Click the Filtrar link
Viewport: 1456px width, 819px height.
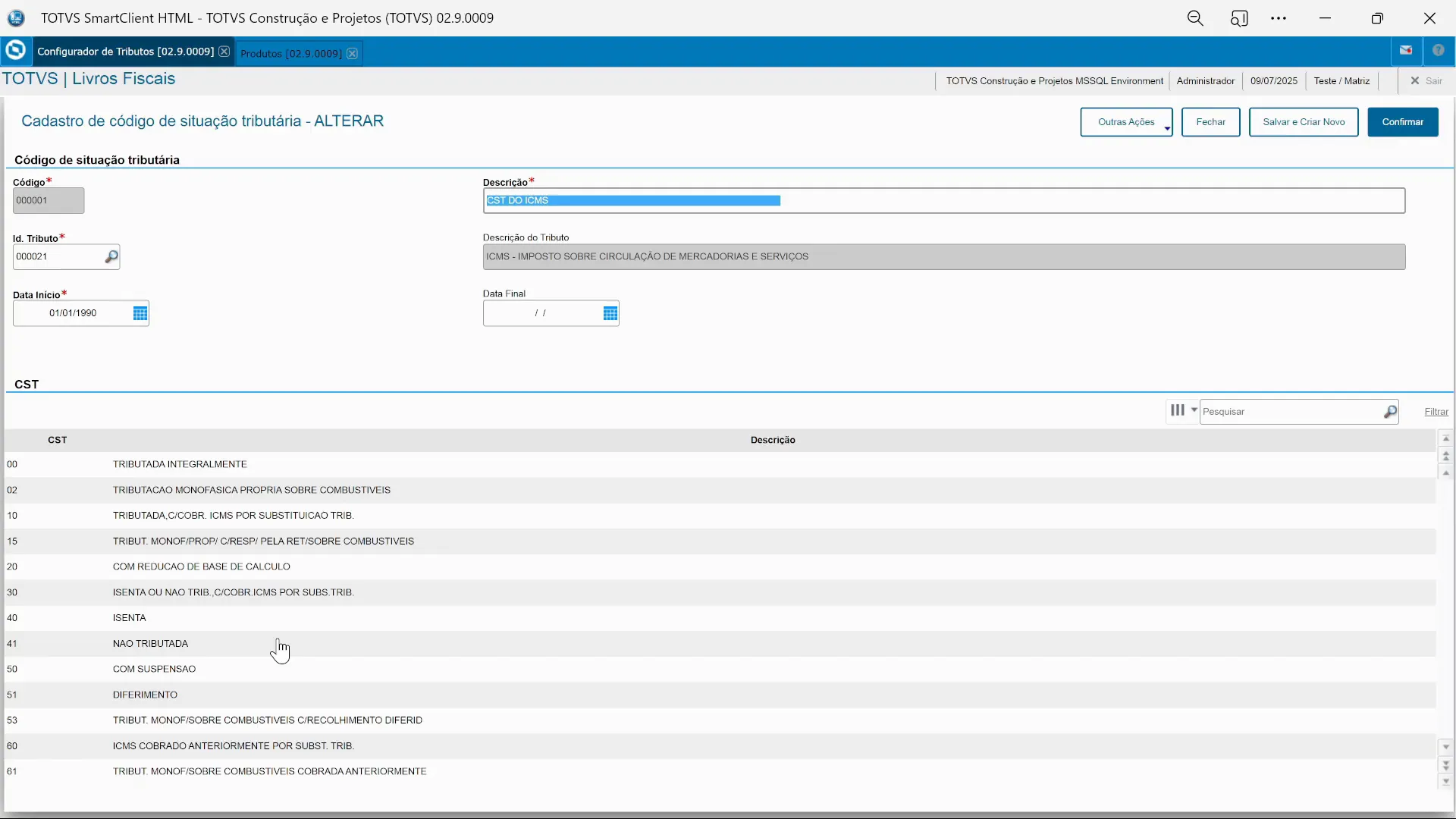1436,412
